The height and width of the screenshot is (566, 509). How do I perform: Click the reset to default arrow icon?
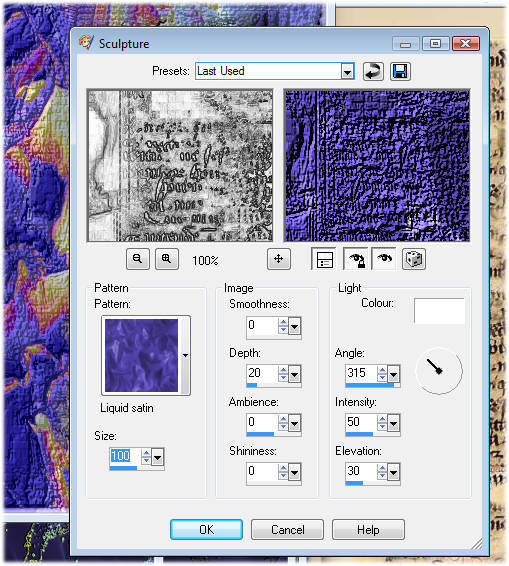coord(373,71)
